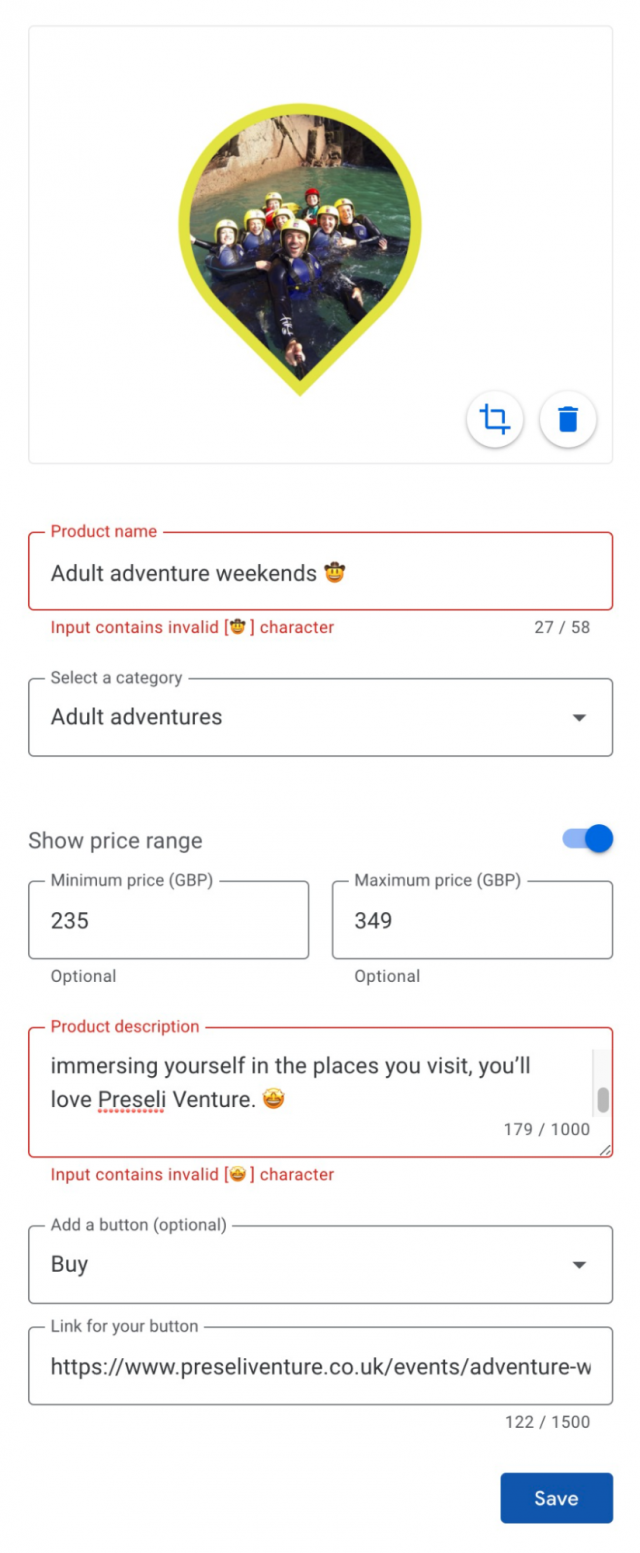This screenshot has height=1553, width=640.
Task: Select the crop tool on the product photo
Action: coord(494,420)
